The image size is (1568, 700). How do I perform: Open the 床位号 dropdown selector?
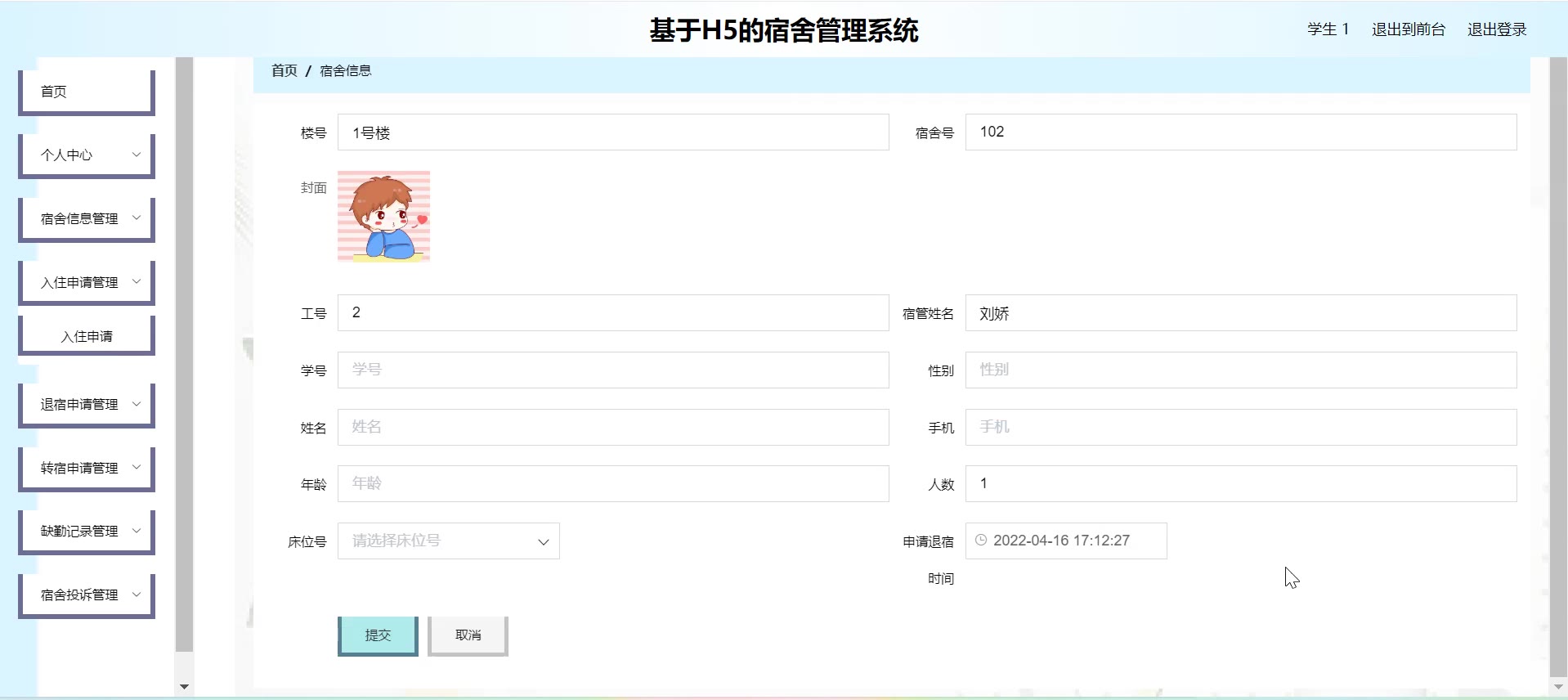coord(449,541)
